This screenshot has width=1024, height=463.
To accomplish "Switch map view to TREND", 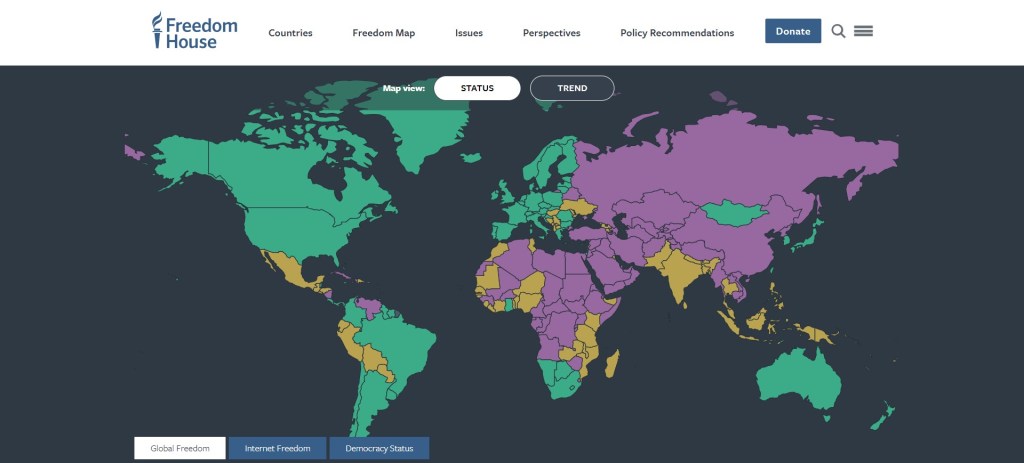I will (x=572, y=88).
